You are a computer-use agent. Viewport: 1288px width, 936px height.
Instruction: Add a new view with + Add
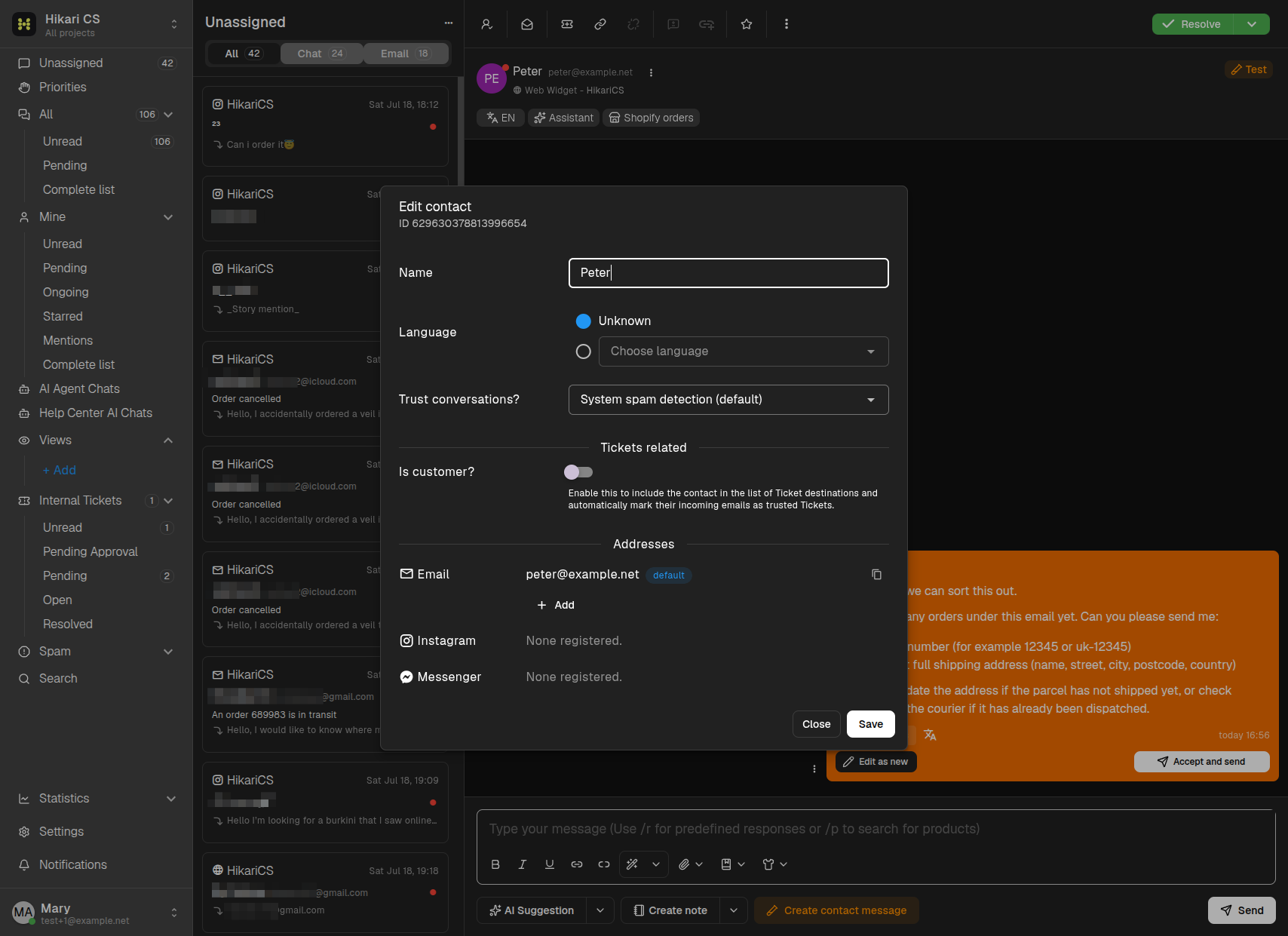(x=60, y=471)
